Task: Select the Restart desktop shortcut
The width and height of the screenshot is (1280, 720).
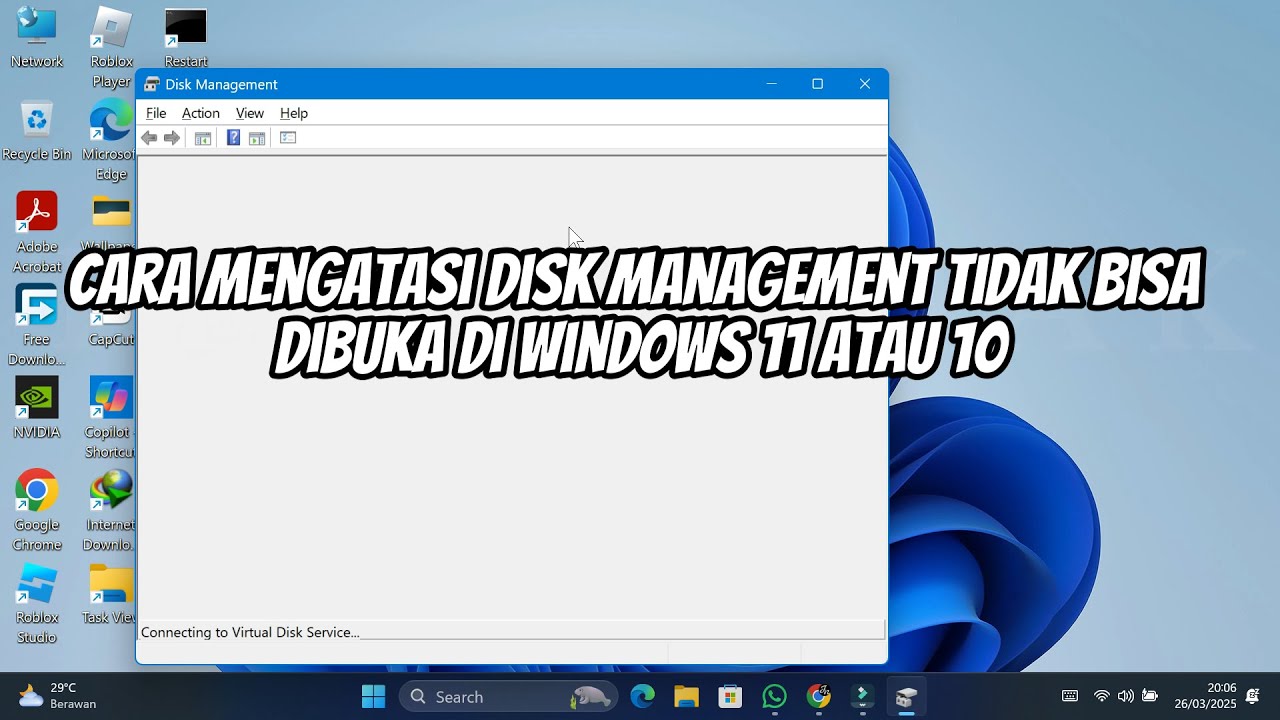Action: pyautogui.click(x=186, y=38)
